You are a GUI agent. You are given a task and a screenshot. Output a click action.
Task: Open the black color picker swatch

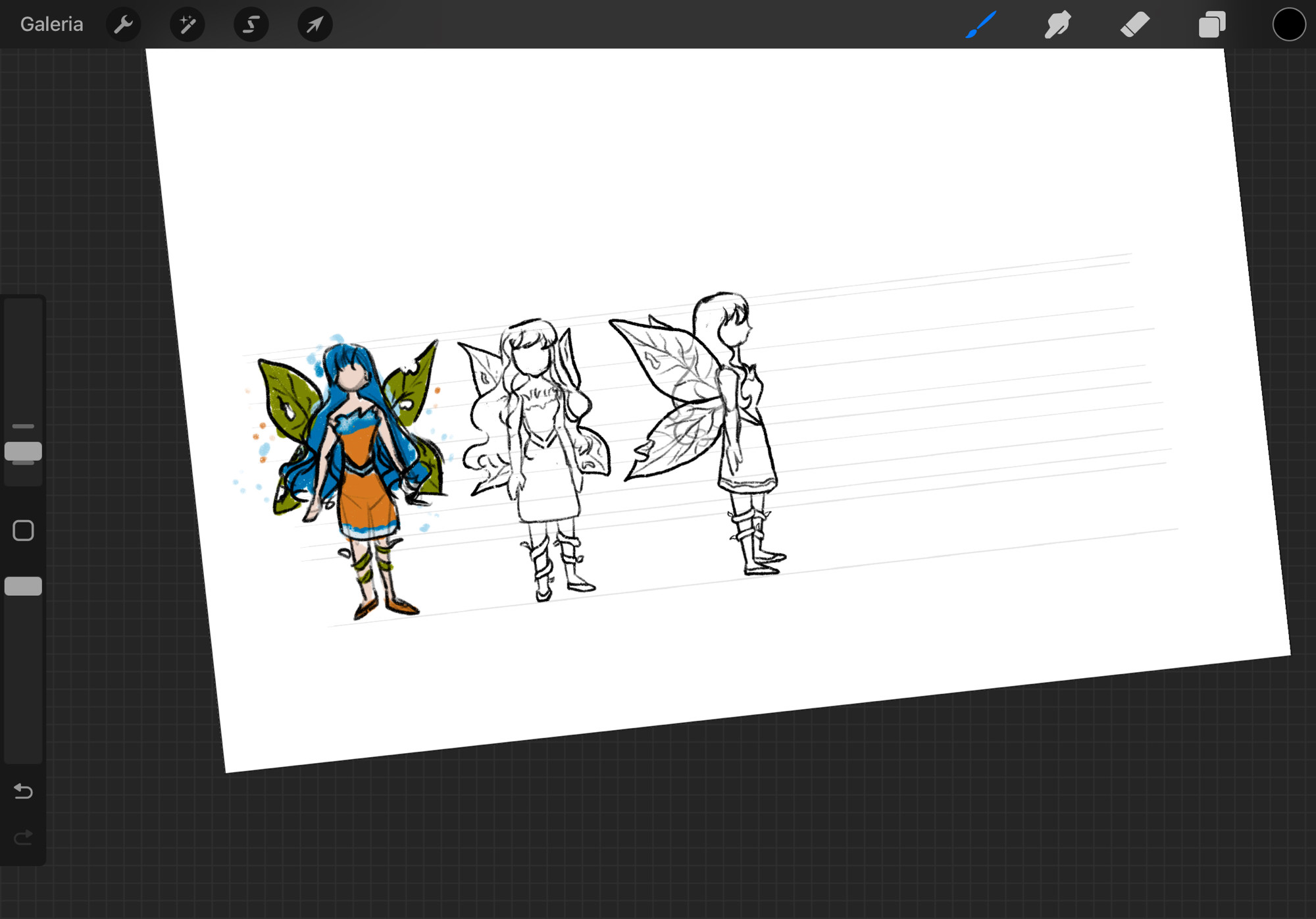(1288, 24)
